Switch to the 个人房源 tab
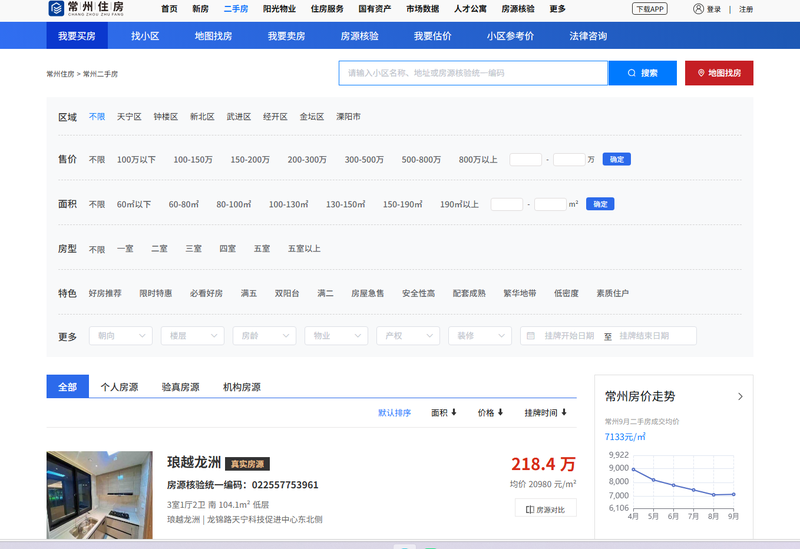This screenshot has width=800, height=549. click(119, 387)
